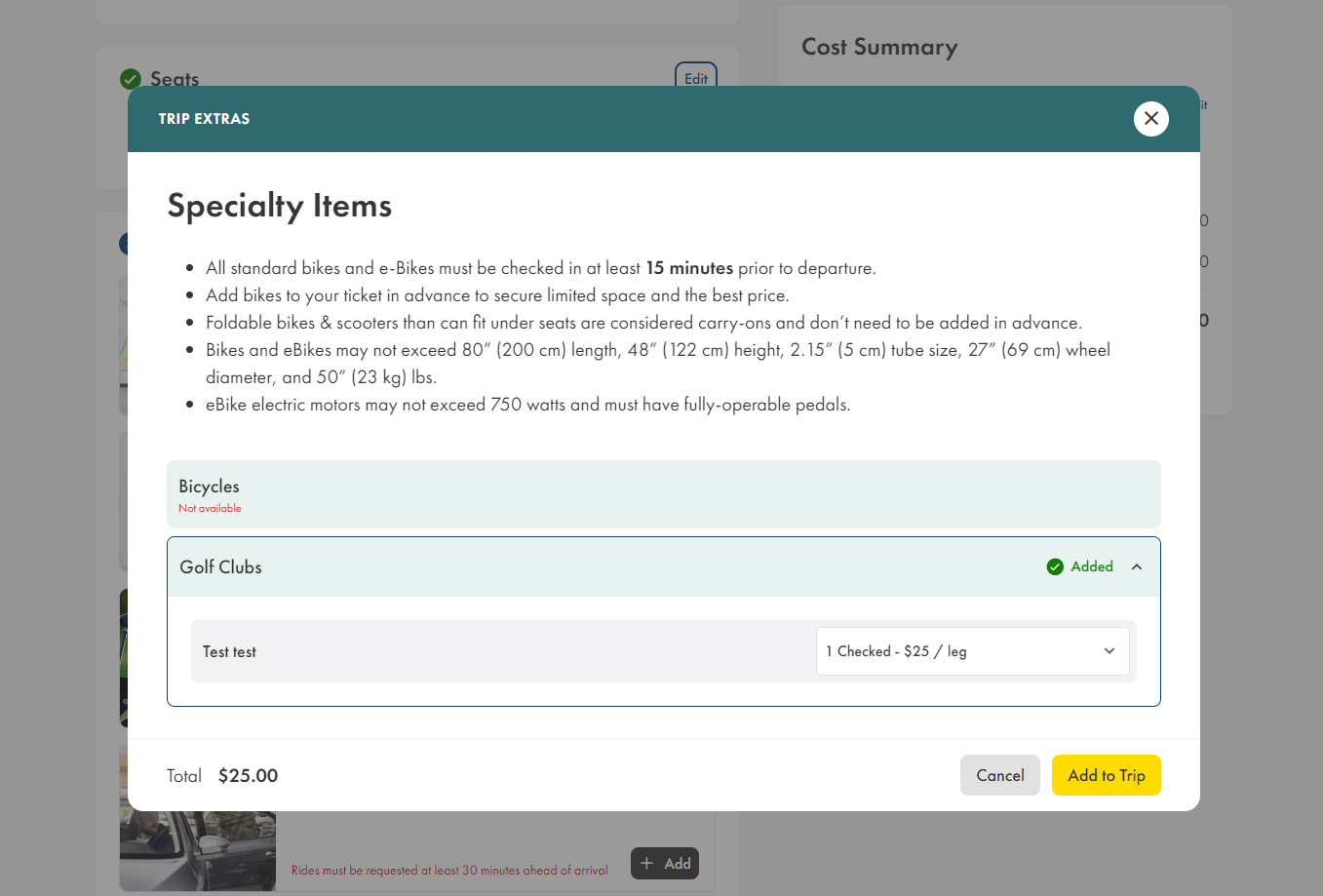Click the dropdown arrow on the Checked selector

[x=1109, y=650]
